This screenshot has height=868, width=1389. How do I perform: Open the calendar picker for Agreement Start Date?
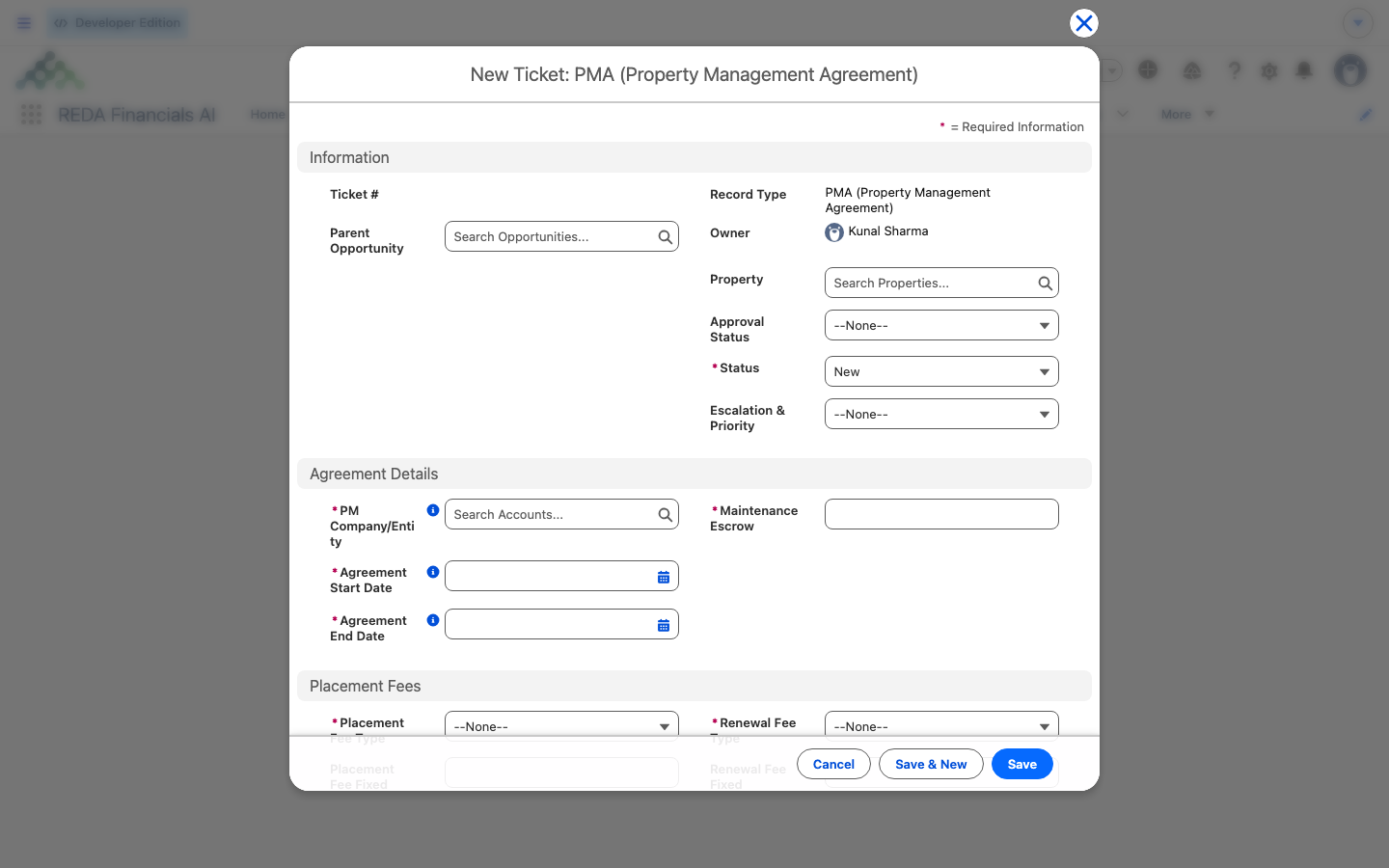664,577
